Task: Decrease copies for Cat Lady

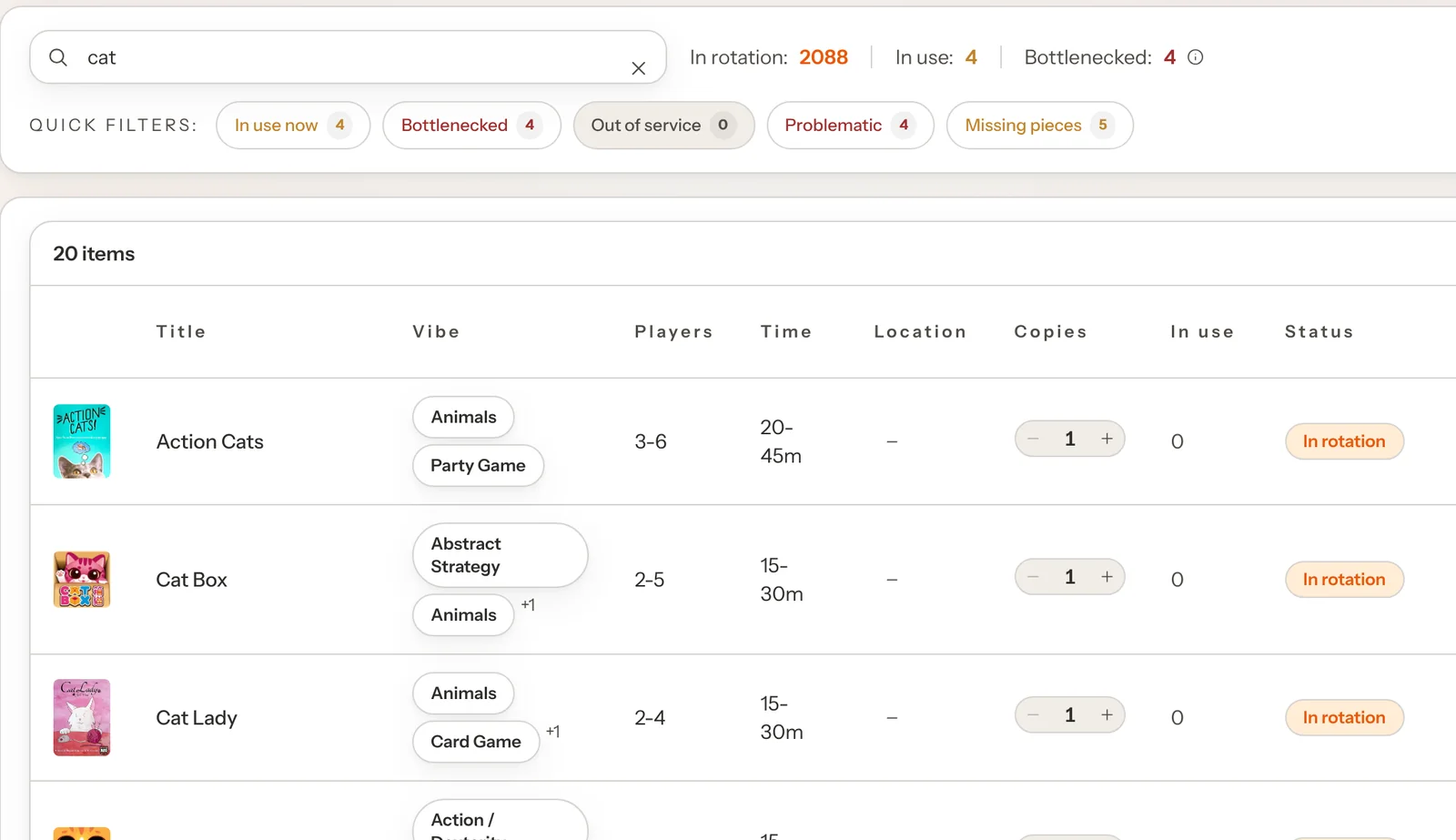Action: (x=1033, y=715)
